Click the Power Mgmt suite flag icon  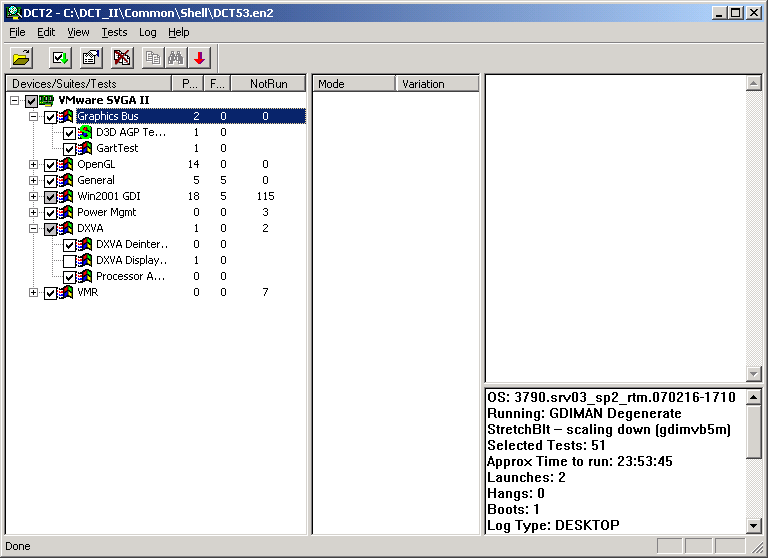tap(66, 213)
